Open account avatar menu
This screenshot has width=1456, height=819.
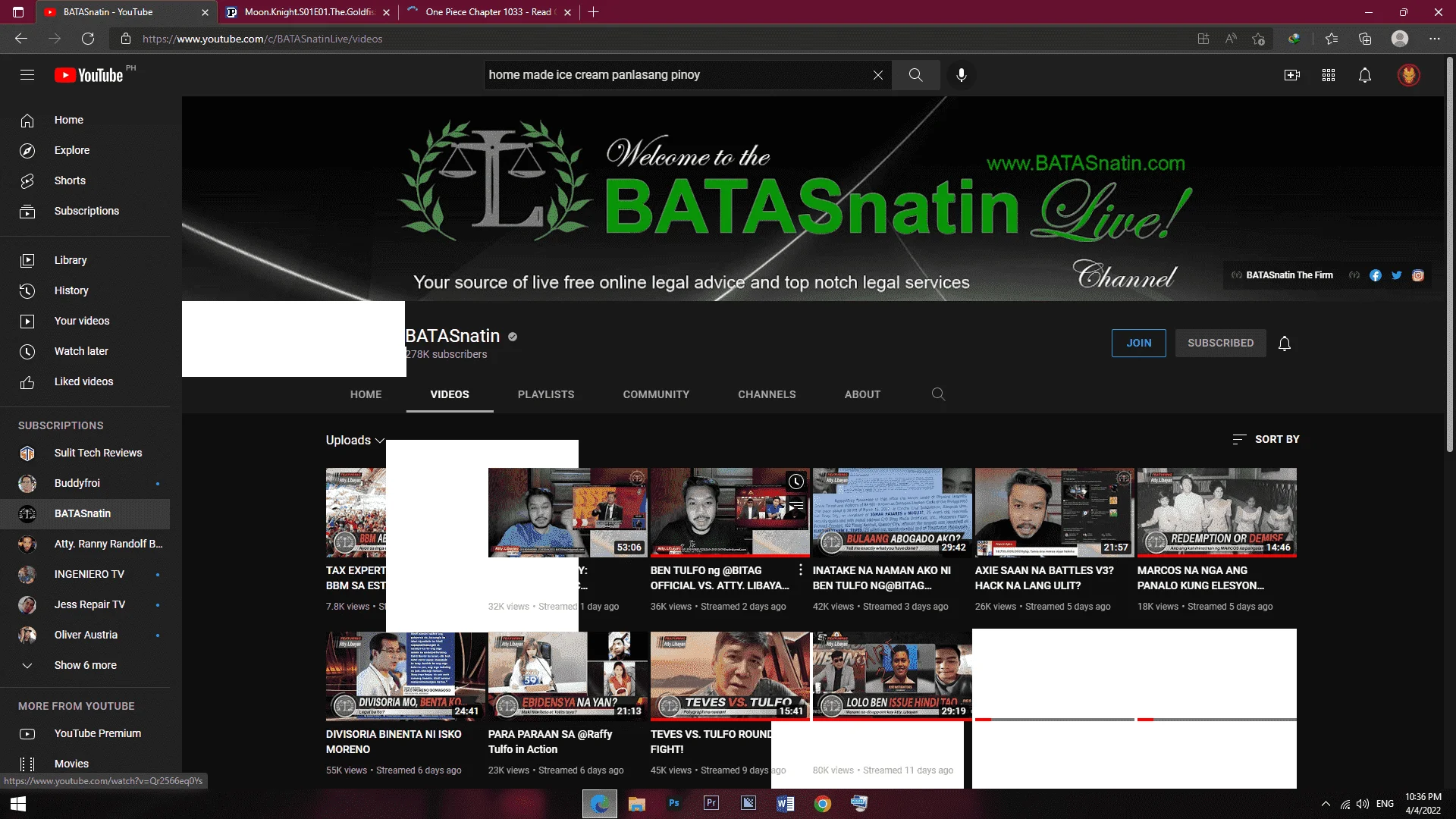[x=1409, y=75]
